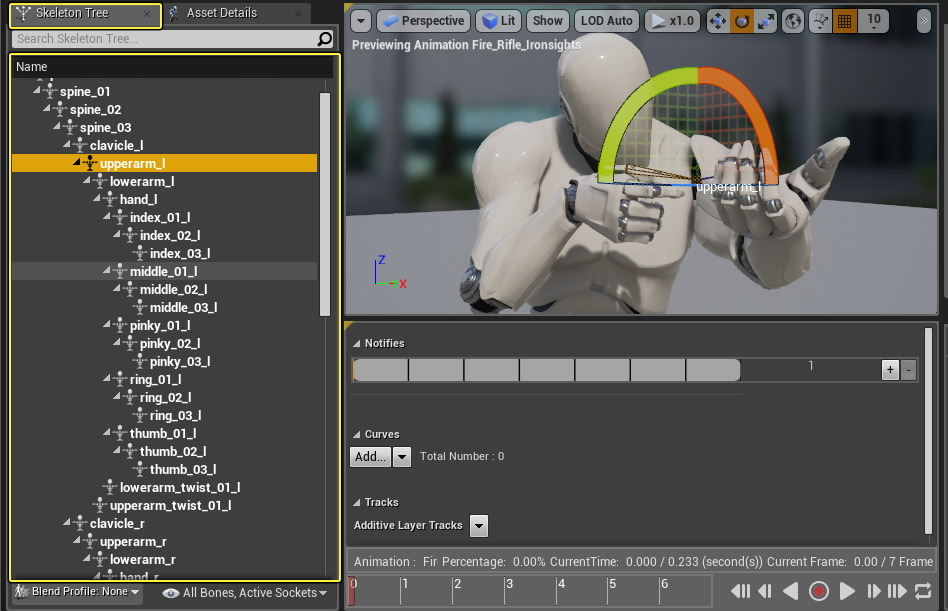
Task: Open the Perspective view mode menu
Action: (x=422, y=21)
